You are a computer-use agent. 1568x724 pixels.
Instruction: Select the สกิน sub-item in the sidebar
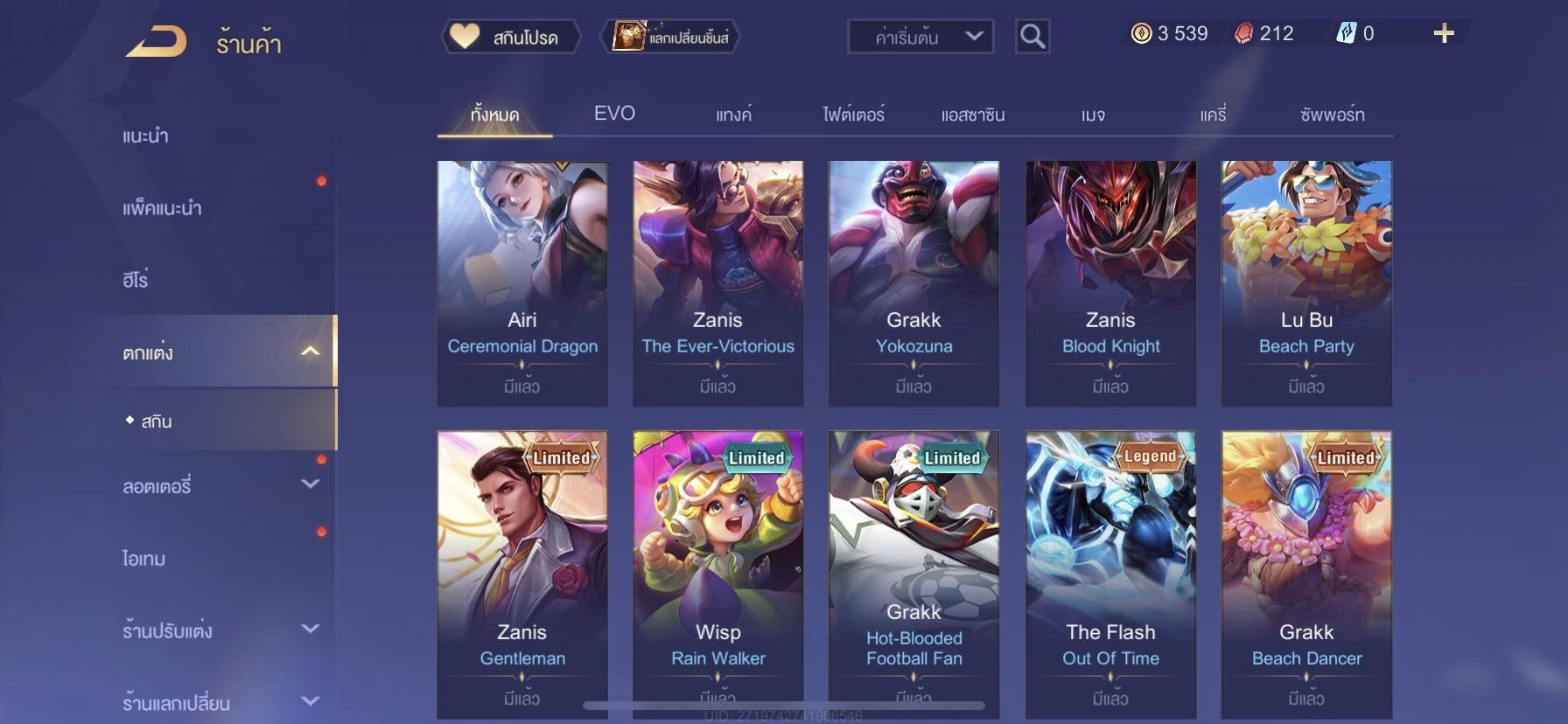(x=157, y=421)
